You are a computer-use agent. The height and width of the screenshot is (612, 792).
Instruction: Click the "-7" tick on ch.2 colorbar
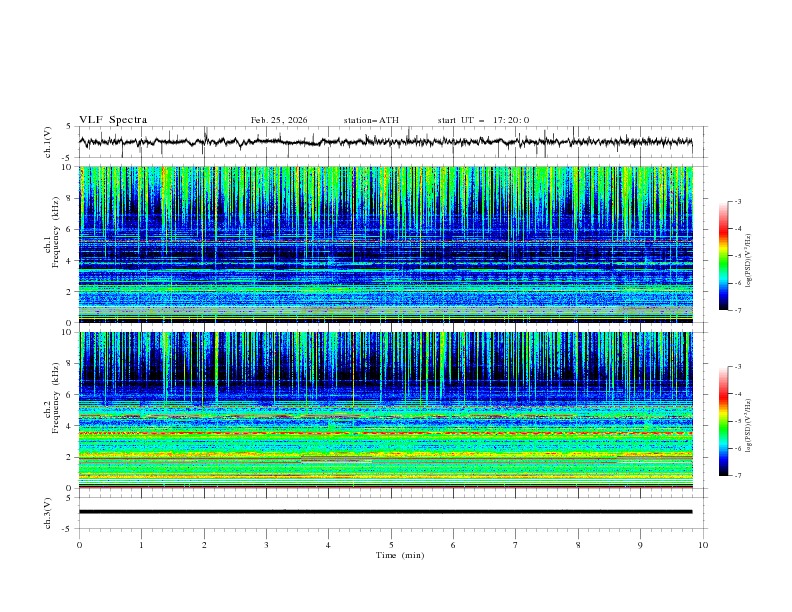[737, 475]
